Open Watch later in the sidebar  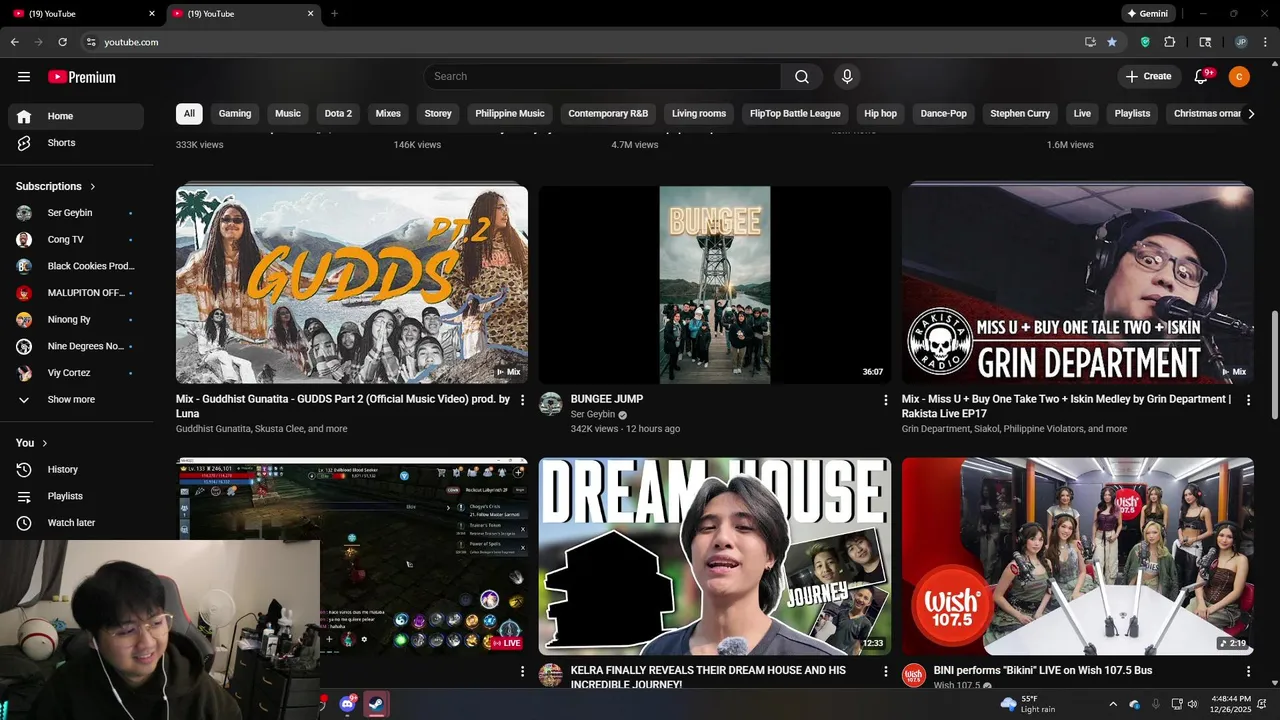click(x=76, y=523)
